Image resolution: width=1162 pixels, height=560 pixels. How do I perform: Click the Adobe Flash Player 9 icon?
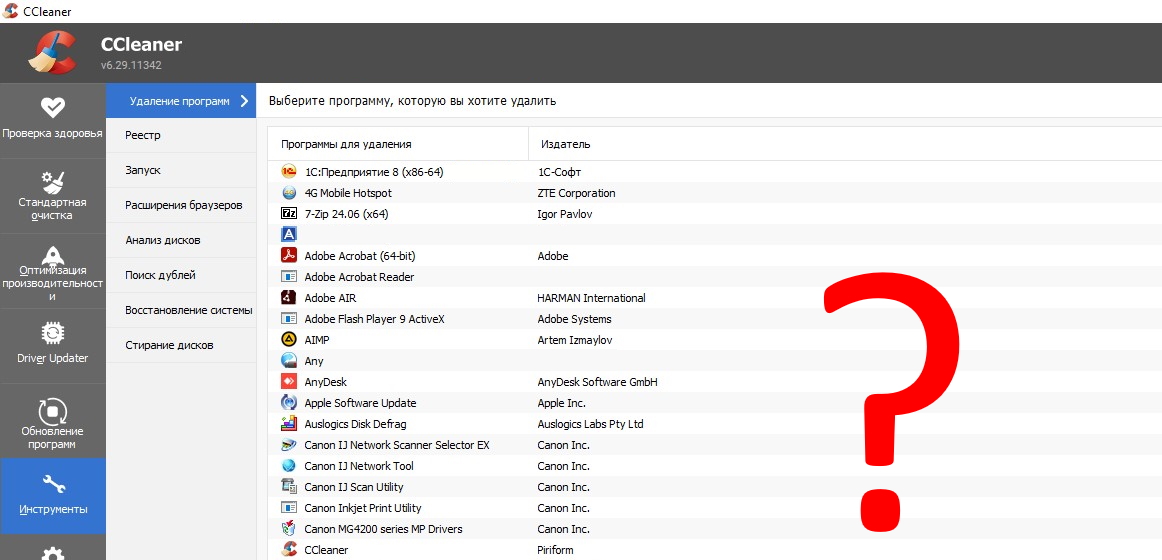[289, 319]
